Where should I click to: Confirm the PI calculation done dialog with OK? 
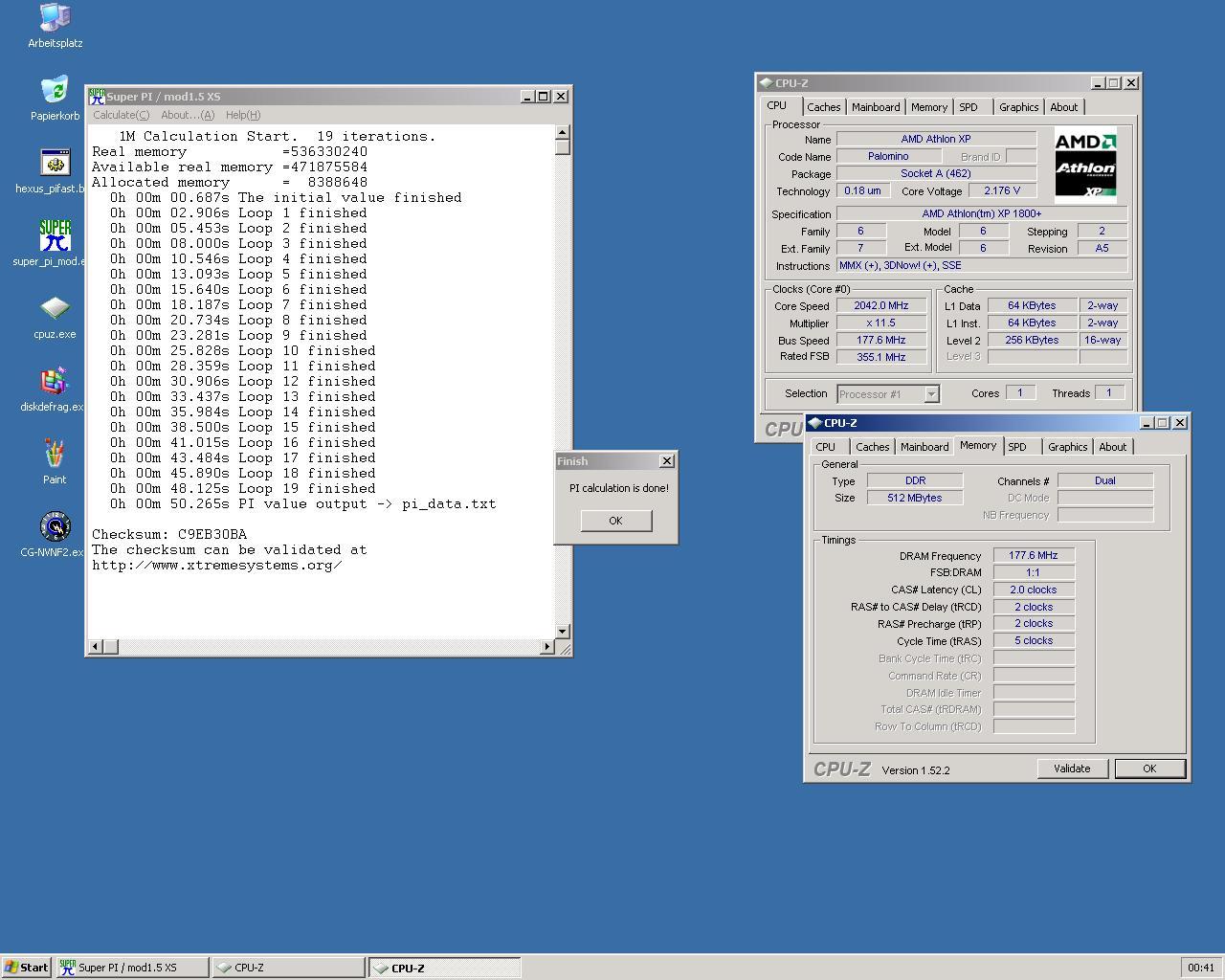(615, 521)
